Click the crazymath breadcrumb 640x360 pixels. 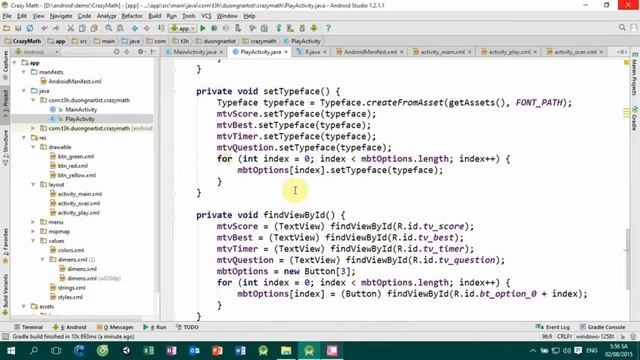[260, 41]
